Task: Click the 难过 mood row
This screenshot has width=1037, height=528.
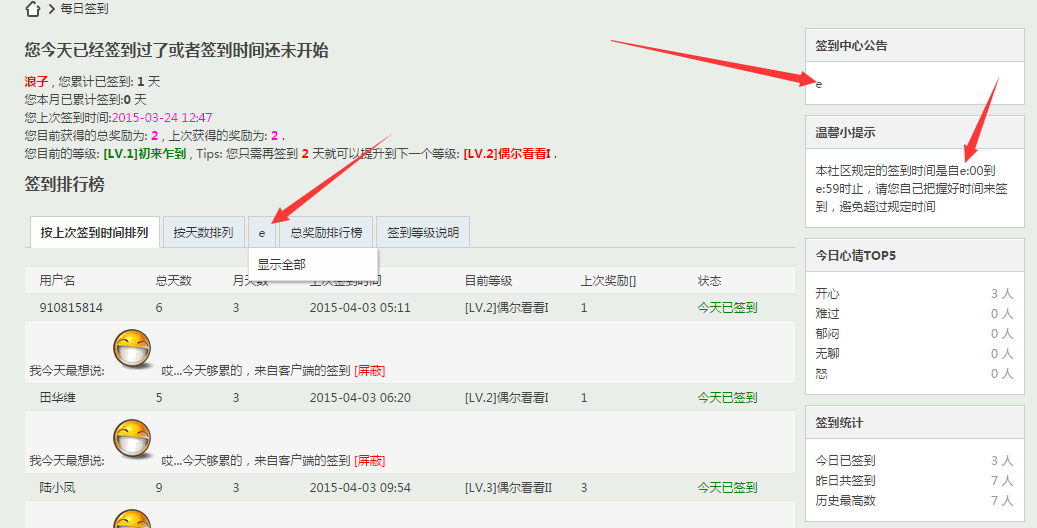Action: [x=914, y=314]
